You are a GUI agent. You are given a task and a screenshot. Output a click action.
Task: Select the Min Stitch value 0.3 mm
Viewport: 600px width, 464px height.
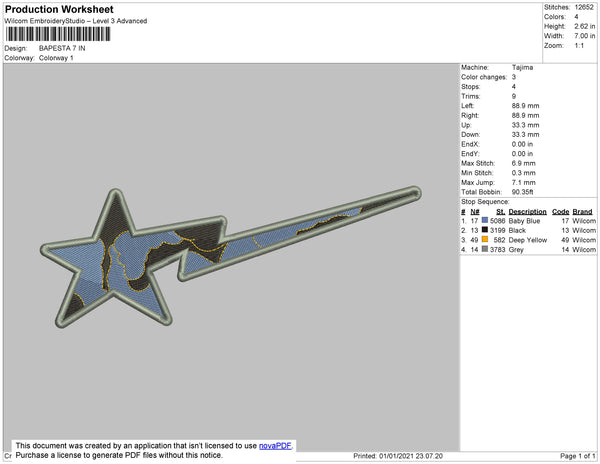[x=523, y=173]
